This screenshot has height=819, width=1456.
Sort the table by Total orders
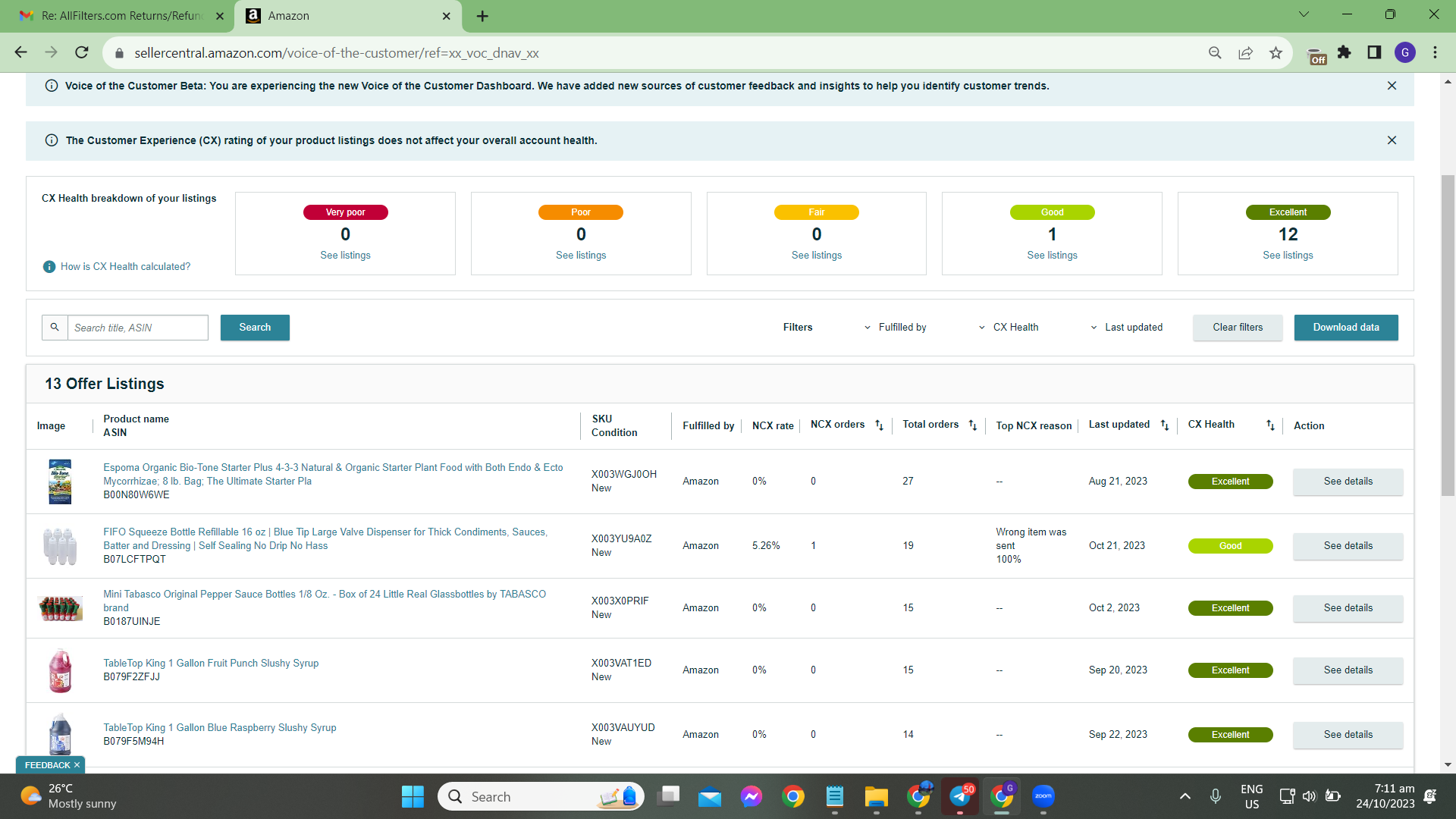click(x=973, y=425)
